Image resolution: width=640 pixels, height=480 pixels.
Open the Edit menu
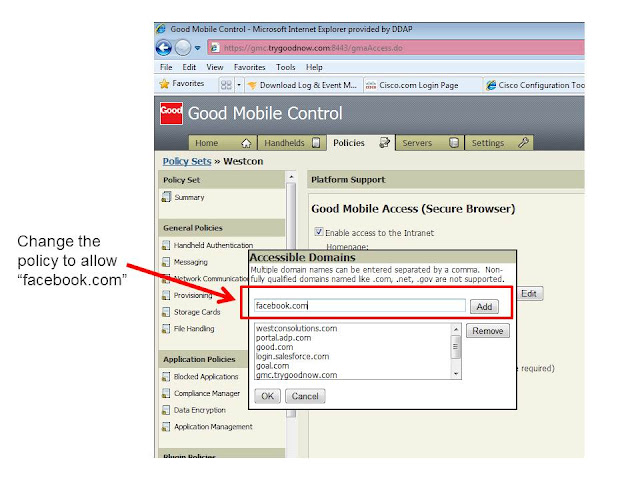(x=189, y=67)
